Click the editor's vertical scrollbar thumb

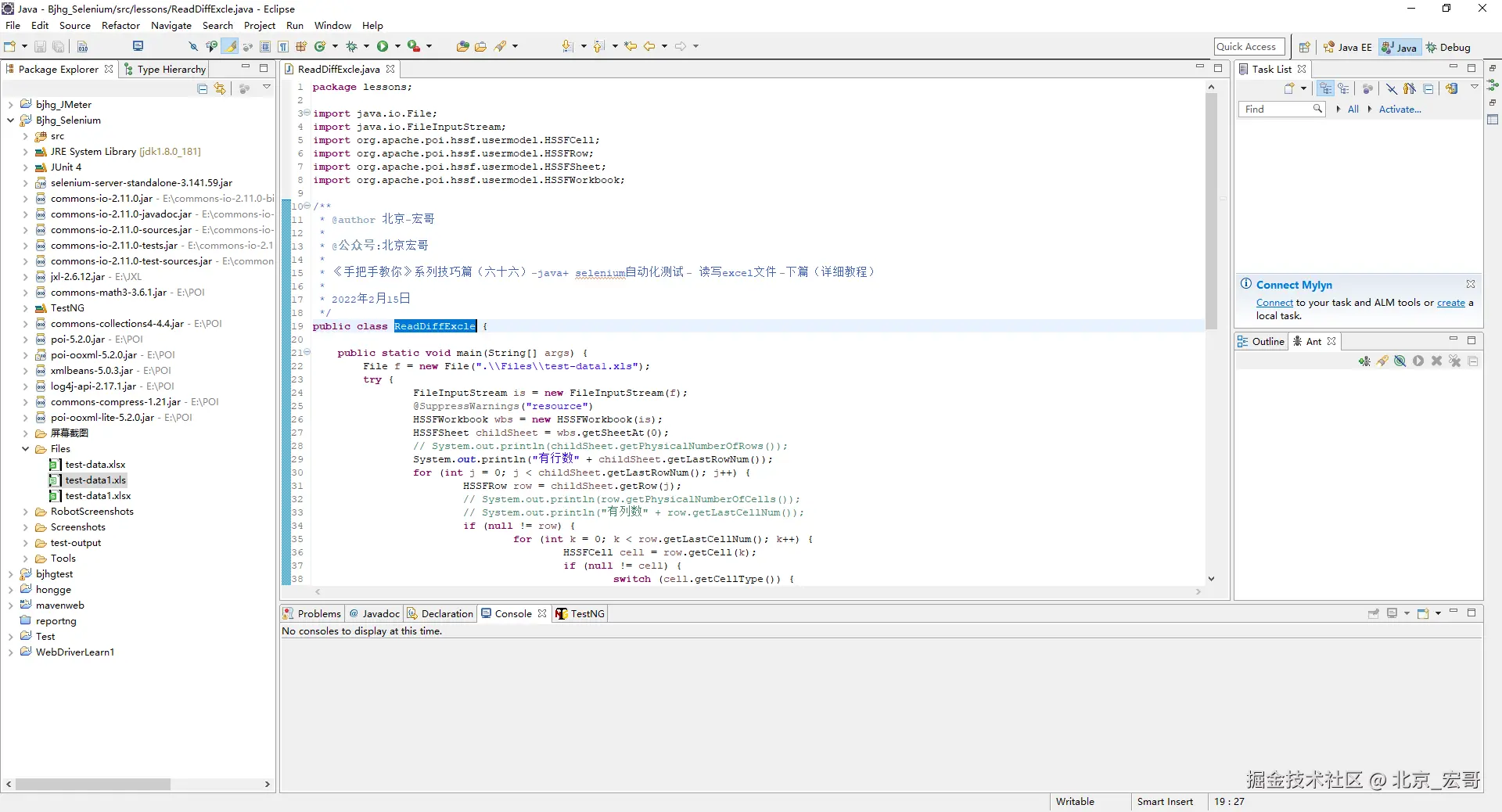click(1211, 211)
